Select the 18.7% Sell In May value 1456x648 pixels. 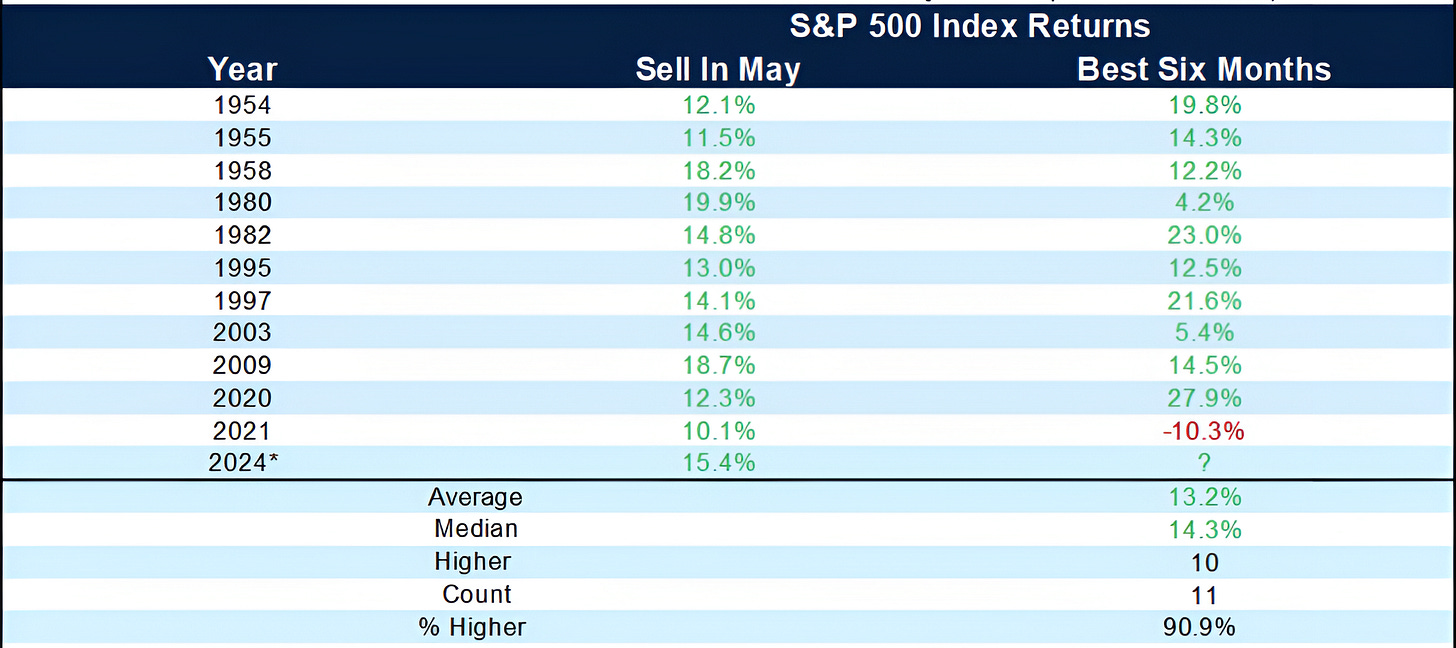coord(719,365)
